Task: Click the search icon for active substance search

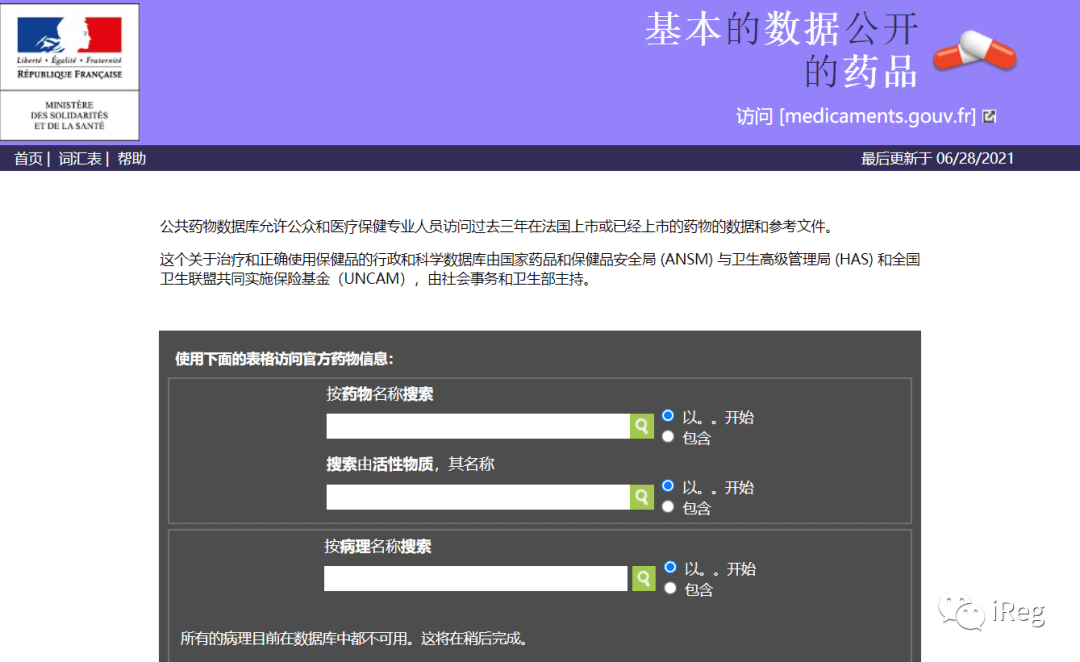Action: [641, 497]
